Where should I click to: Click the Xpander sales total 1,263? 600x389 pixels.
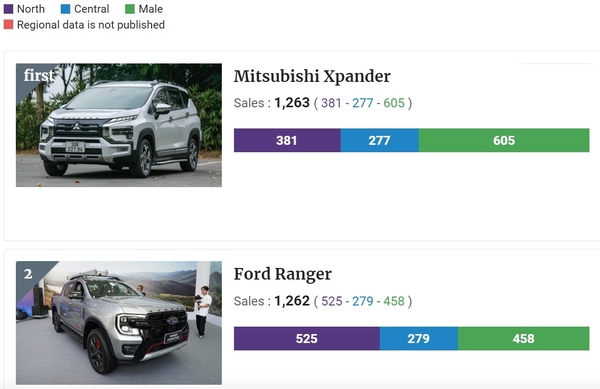[x=292, y=103]
